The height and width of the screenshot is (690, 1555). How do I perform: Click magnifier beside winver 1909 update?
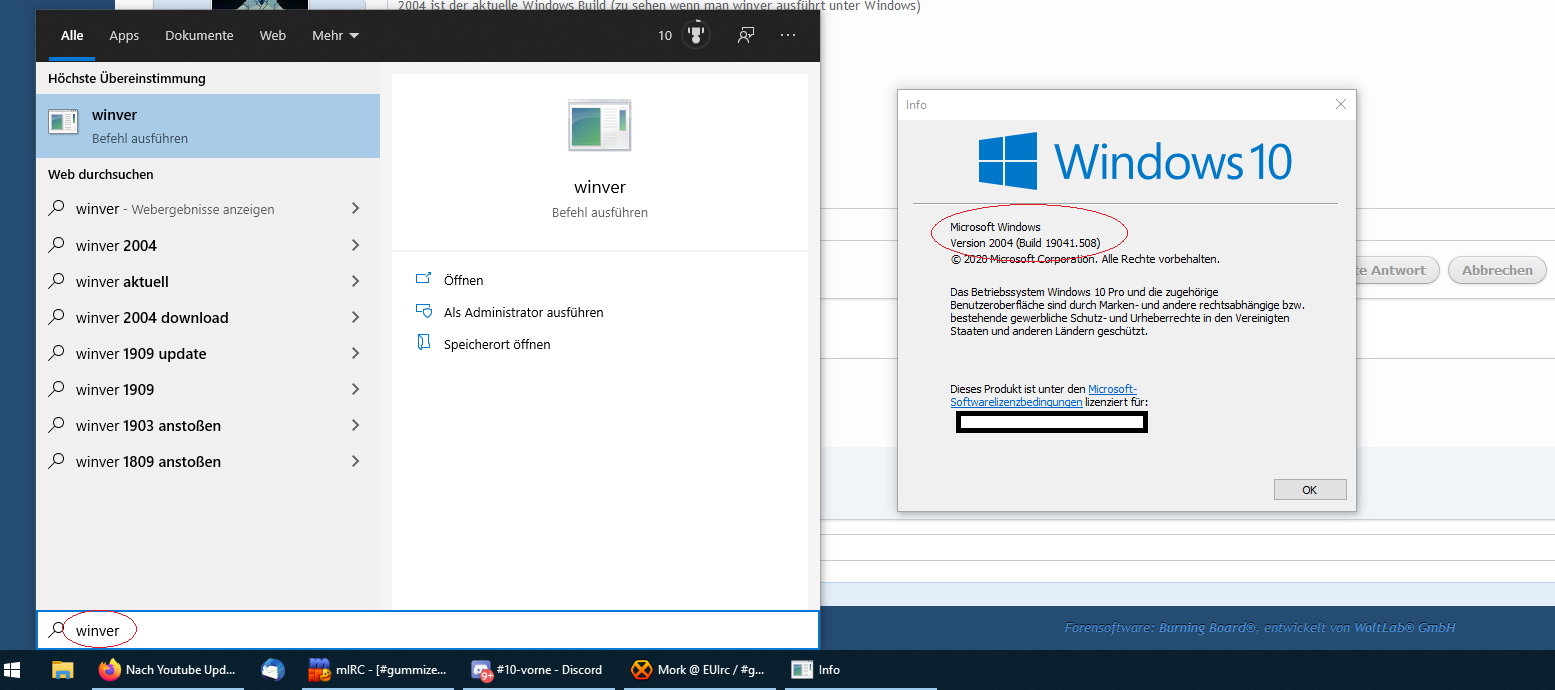coord(57,353)
